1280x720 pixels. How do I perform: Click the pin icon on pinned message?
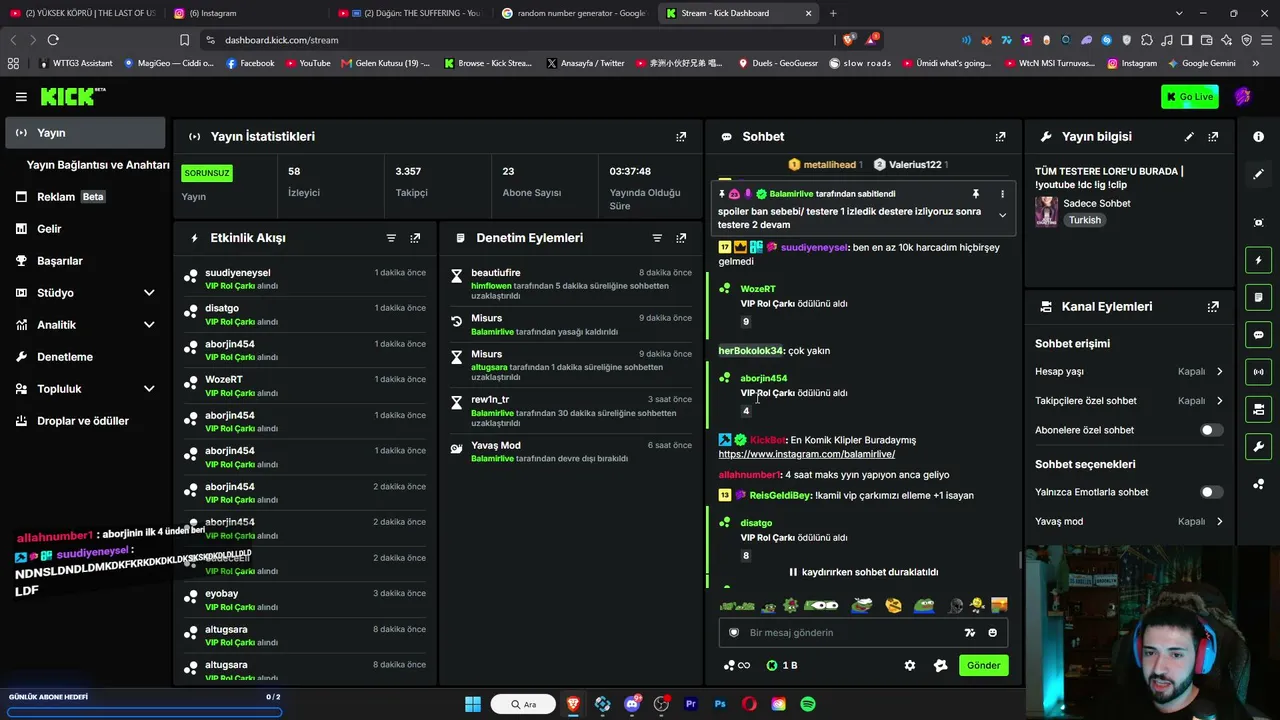975,194
